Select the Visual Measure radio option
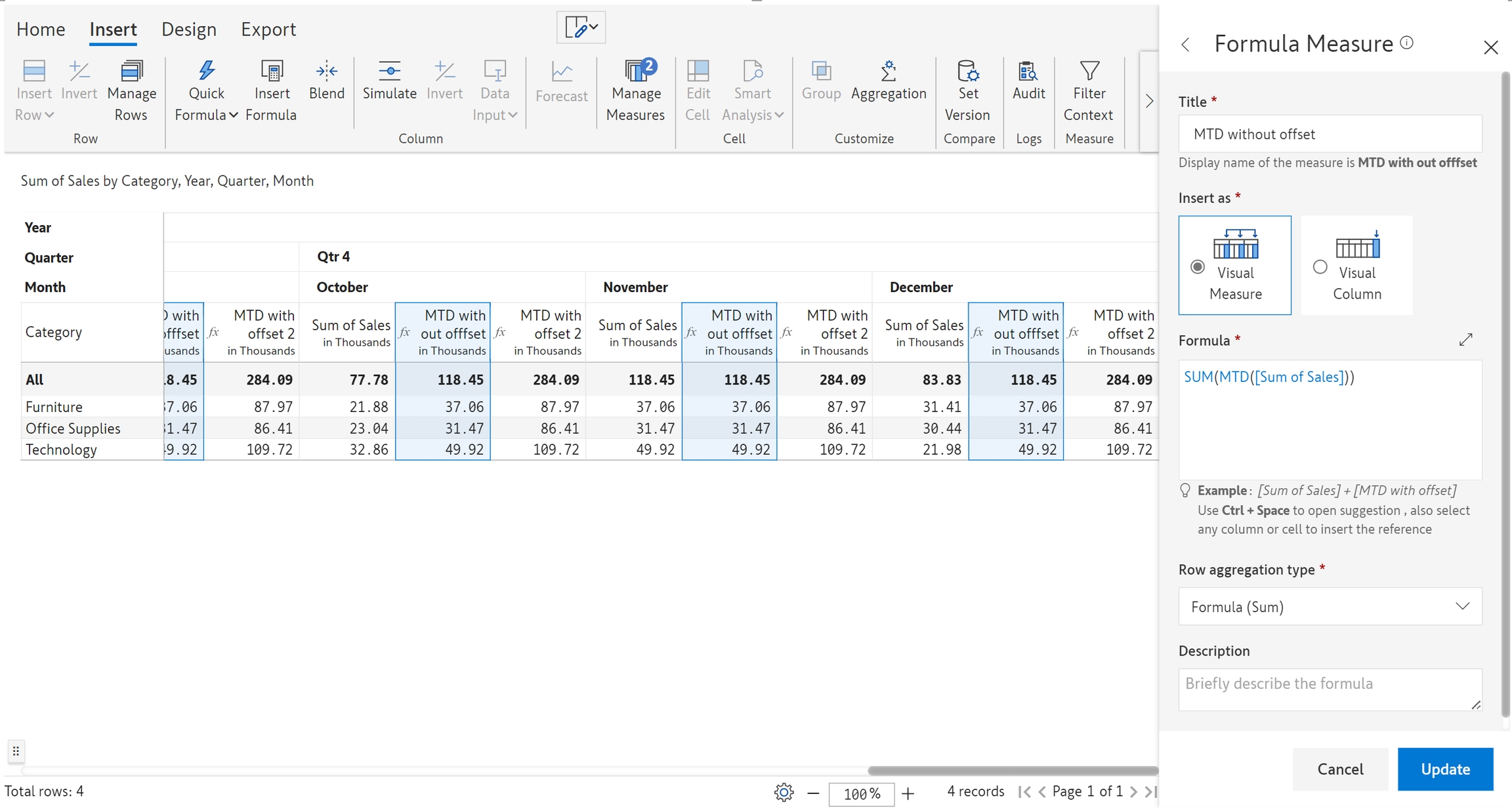 coord(1198,267)
